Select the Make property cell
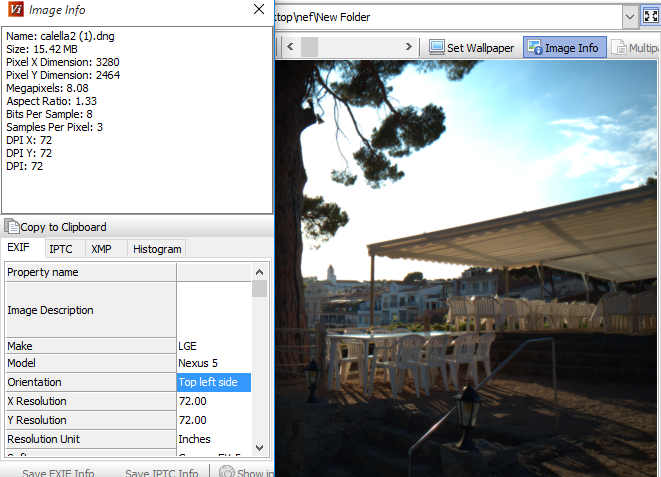The height and width of the screenshot is (477, 661). coord(91,346)
